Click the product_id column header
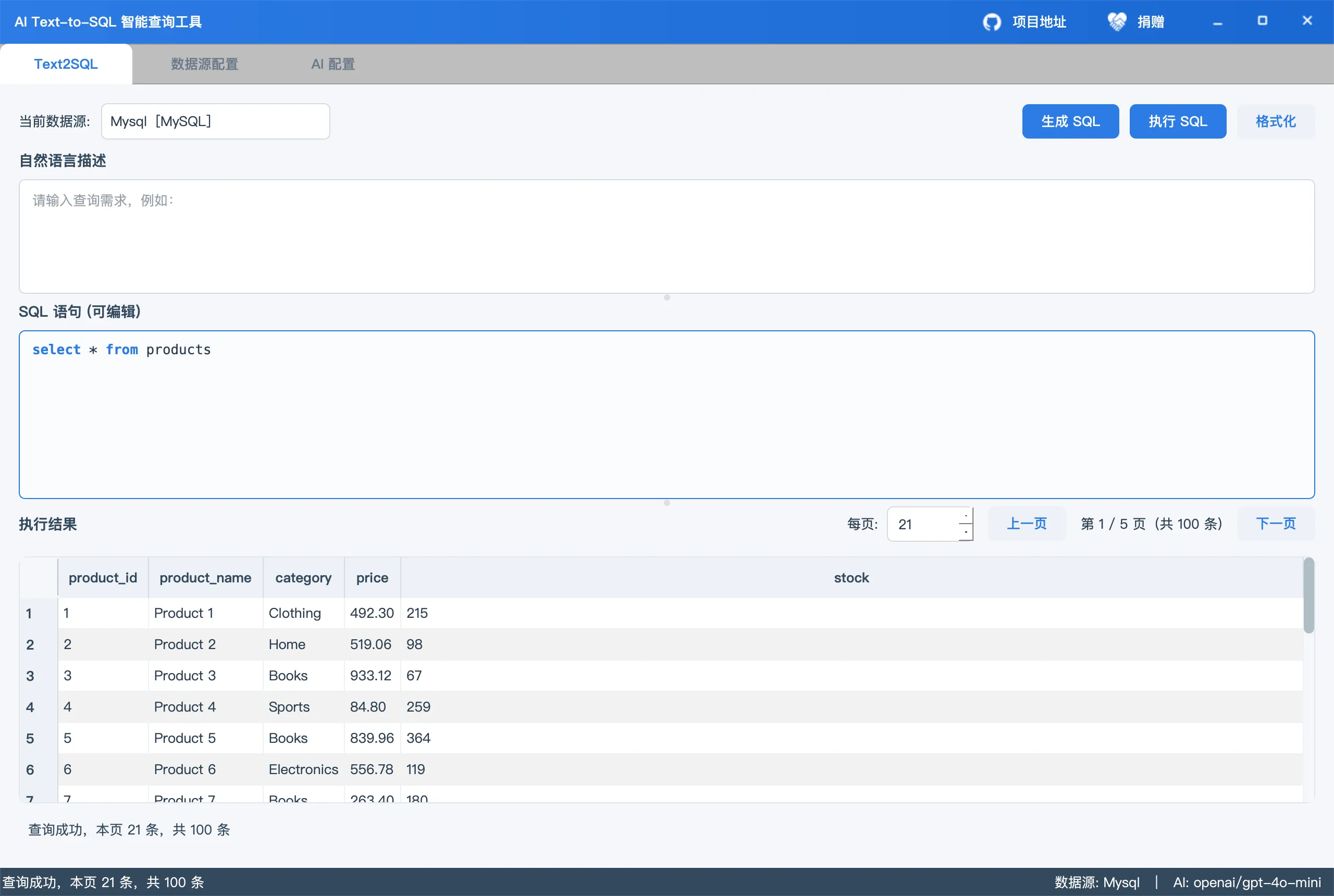 [x=103, y=578]
